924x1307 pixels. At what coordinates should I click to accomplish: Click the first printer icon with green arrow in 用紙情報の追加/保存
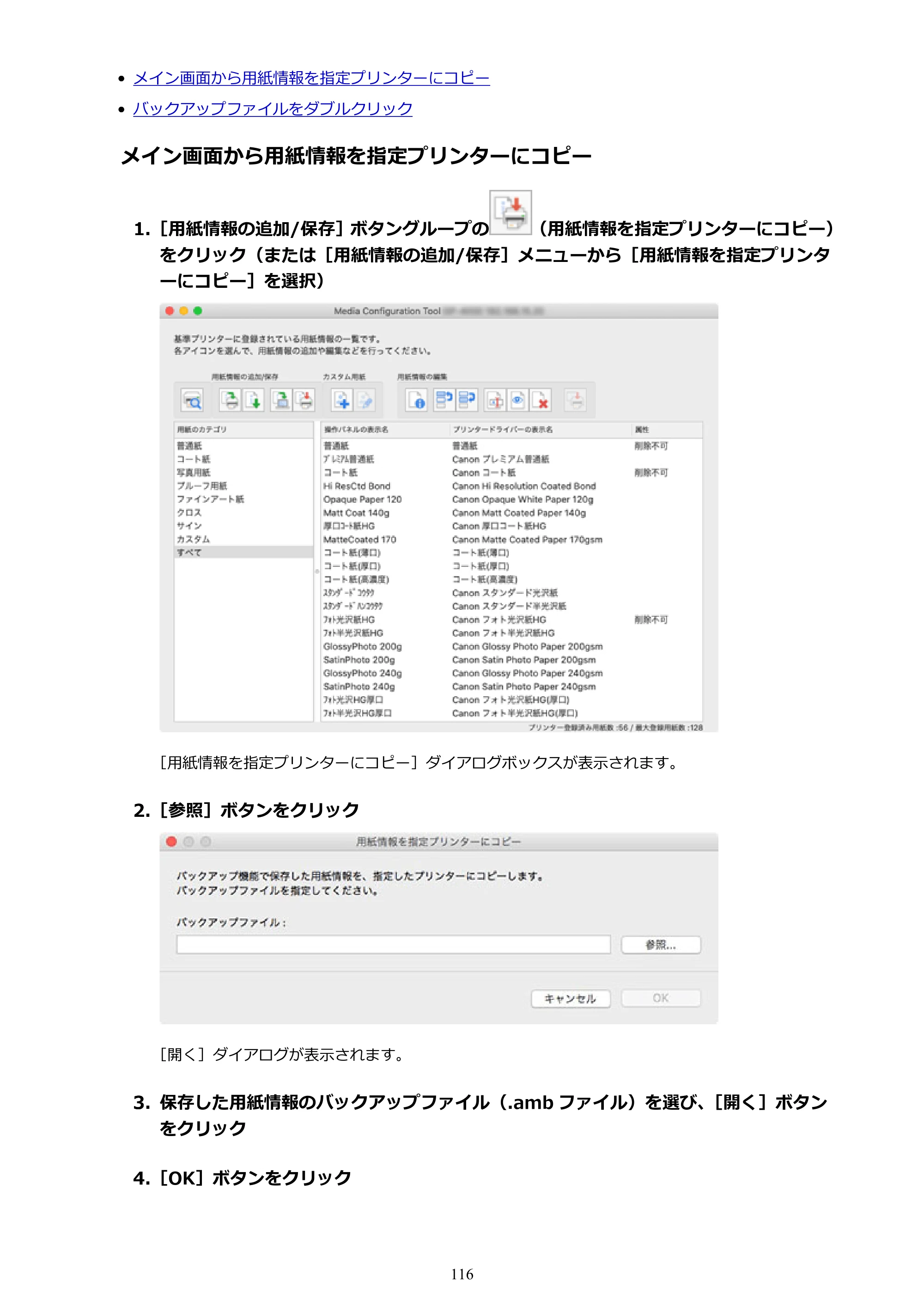[231, 400]
